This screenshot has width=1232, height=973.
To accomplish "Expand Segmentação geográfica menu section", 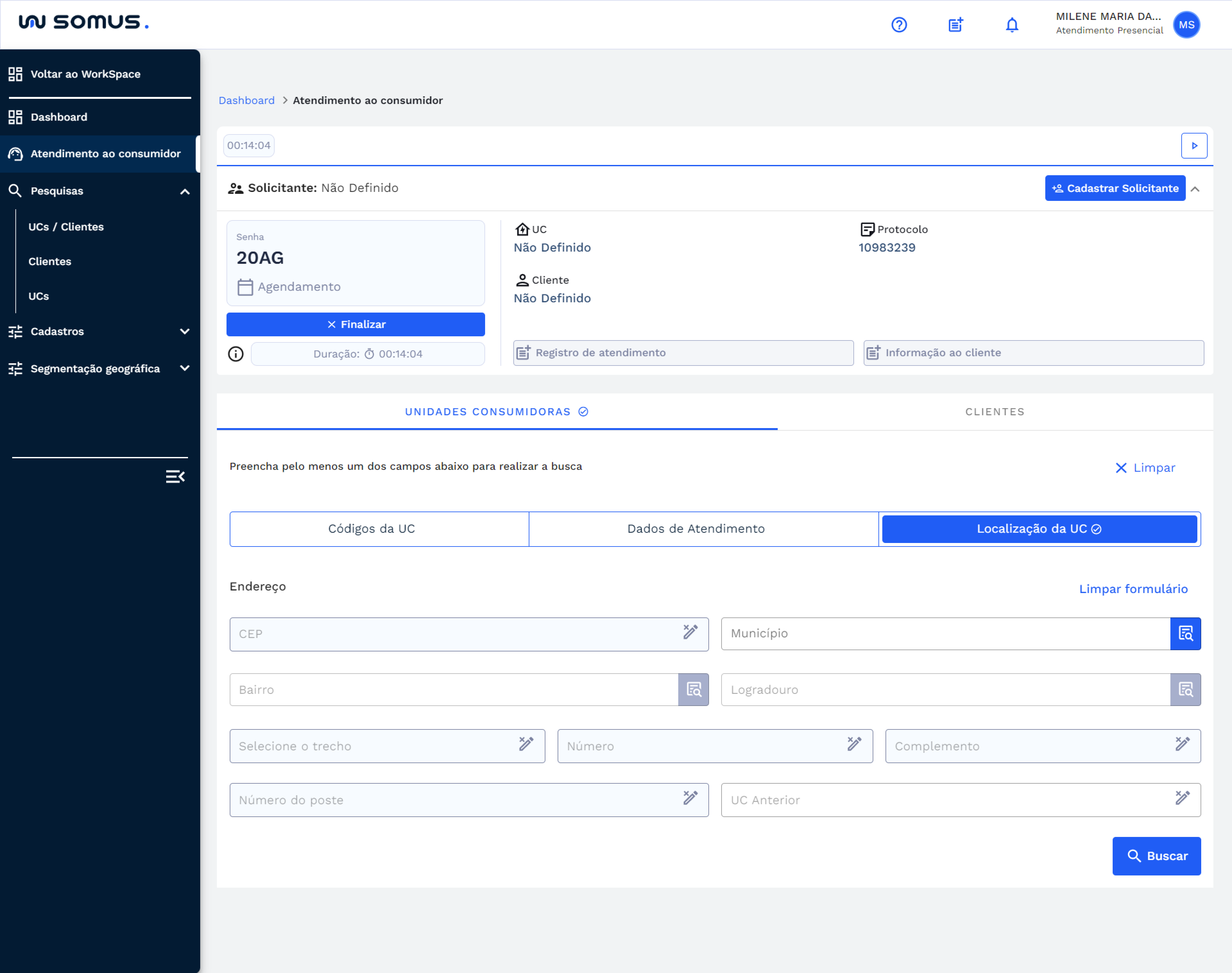I will [x=184, y=369].
